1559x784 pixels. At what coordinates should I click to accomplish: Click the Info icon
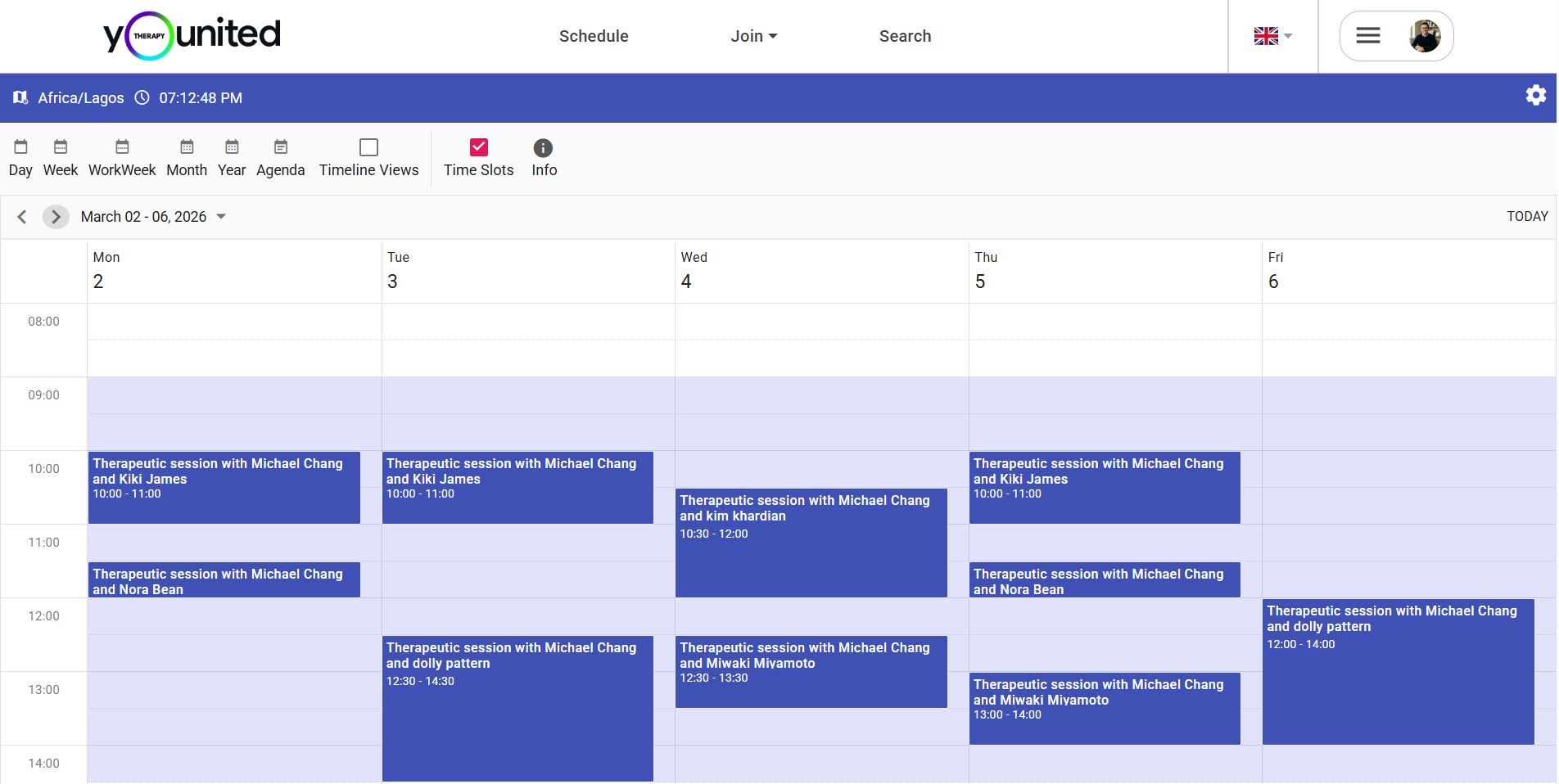543,157
